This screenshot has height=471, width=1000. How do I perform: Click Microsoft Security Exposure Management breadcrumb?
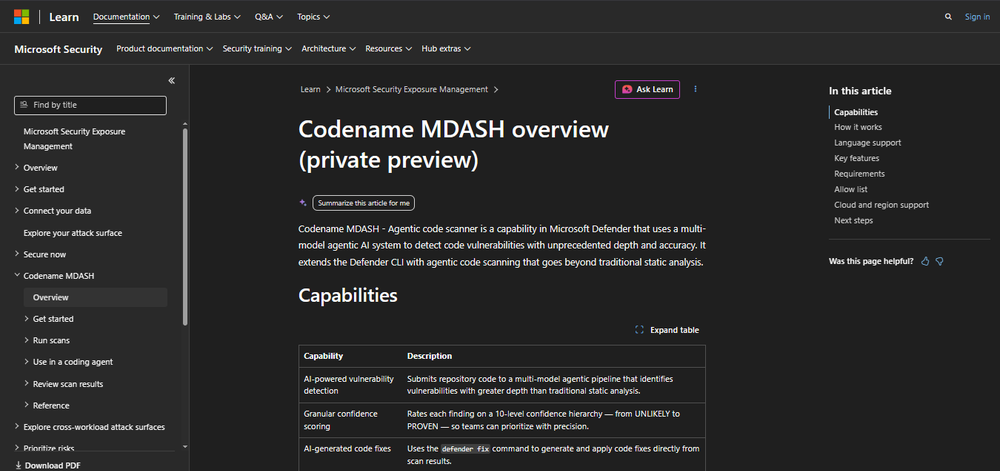[411, 89]
